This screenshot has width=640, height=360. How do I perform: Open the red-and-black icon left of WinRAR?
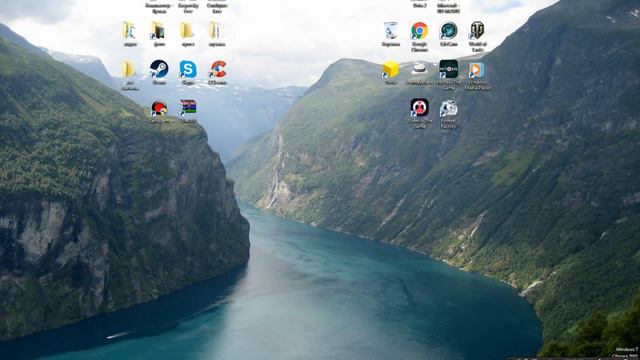point(159,109)
